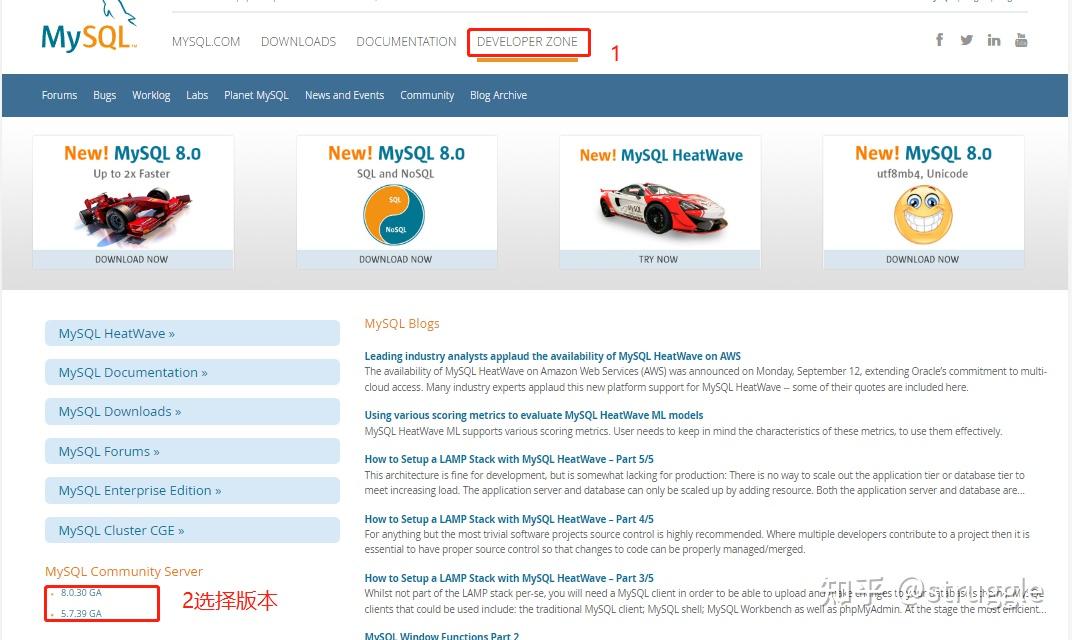Open the MySQL Twitter icon
Viewport: 1072px width, 640px height.
966,40
